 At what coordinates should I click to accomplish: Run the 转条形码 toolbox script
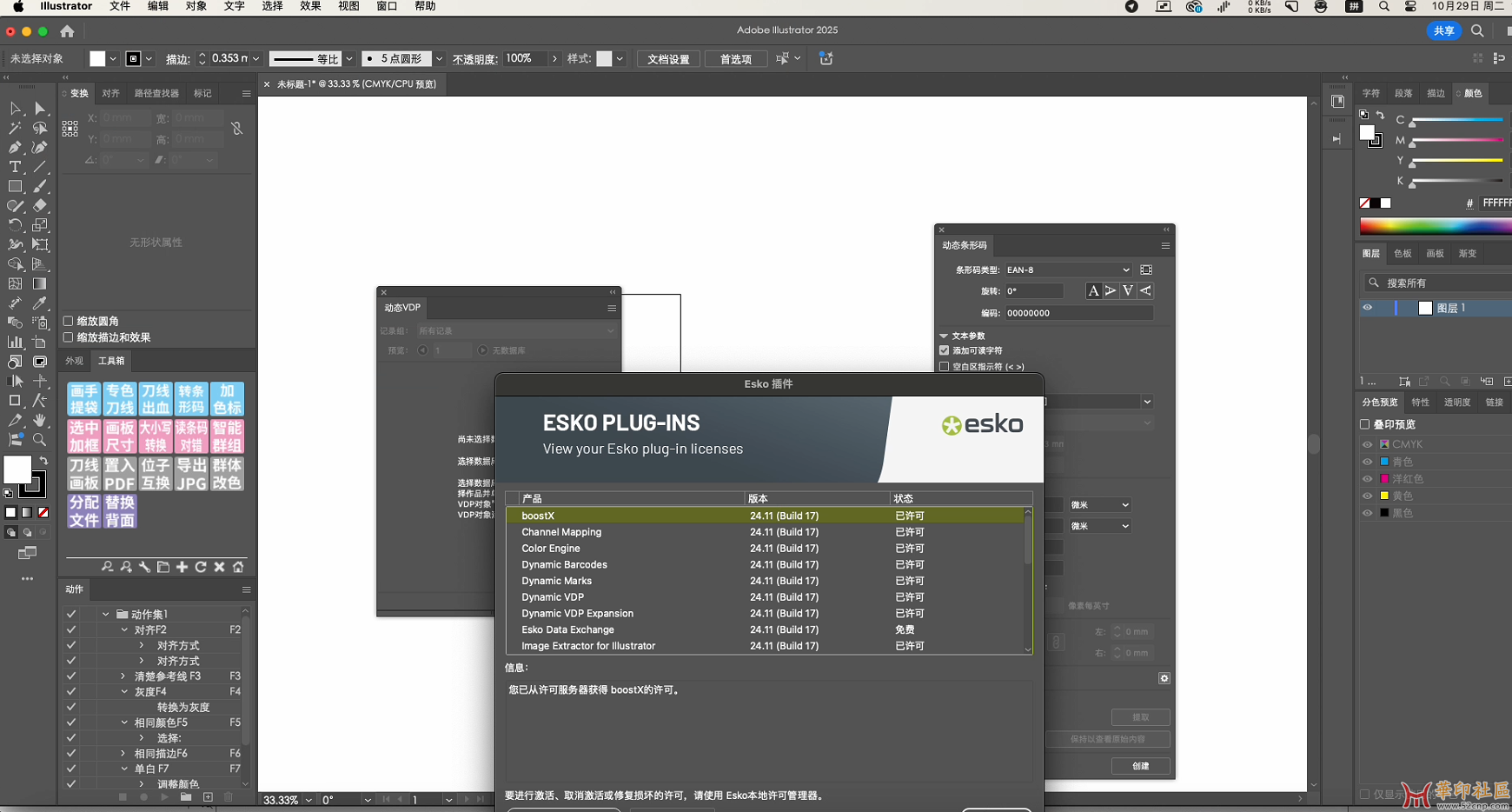click(x=191, y=399)
